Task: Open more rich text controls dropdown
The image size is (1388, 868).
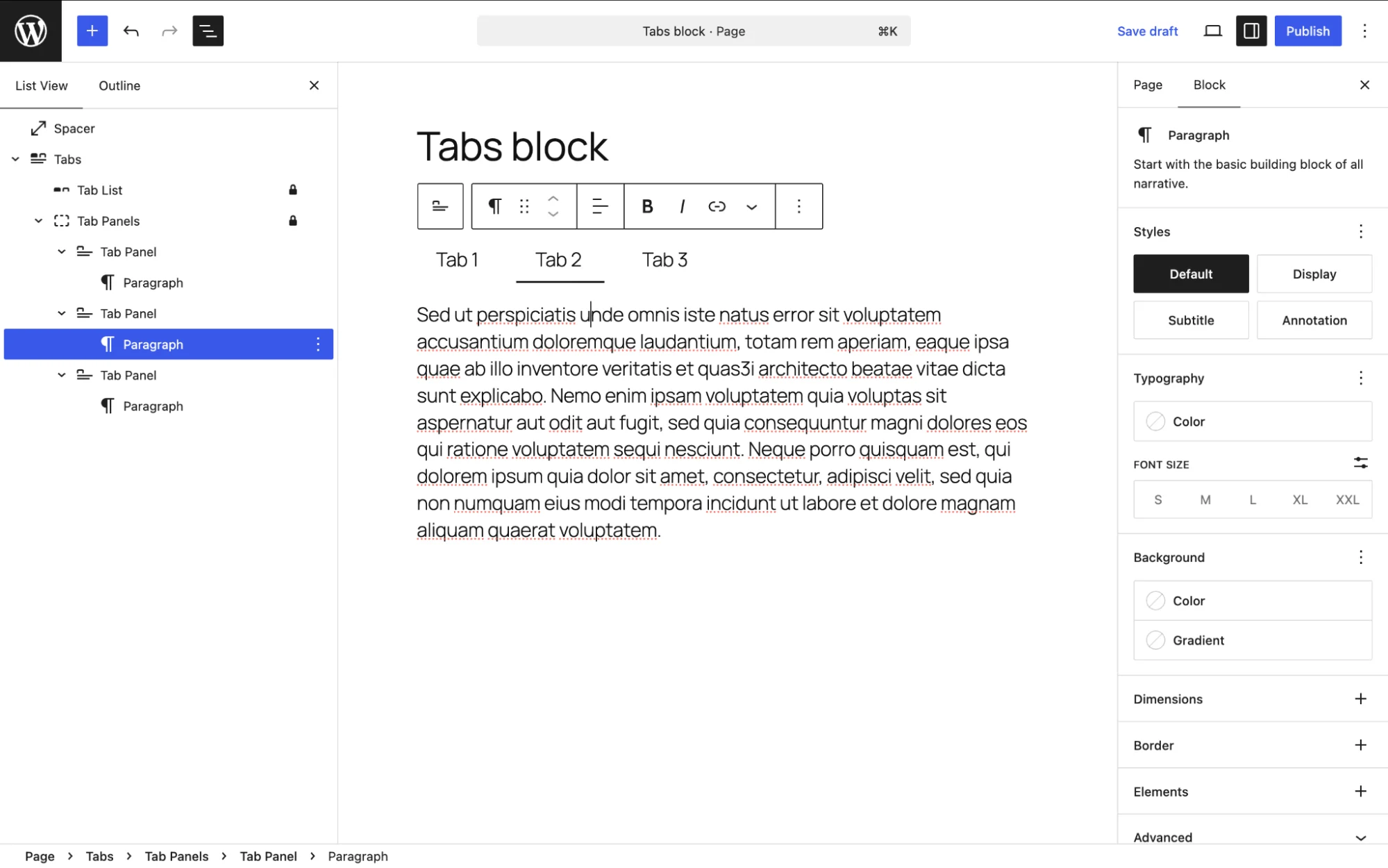Action: pyautogui.click(x=751, y=206)
